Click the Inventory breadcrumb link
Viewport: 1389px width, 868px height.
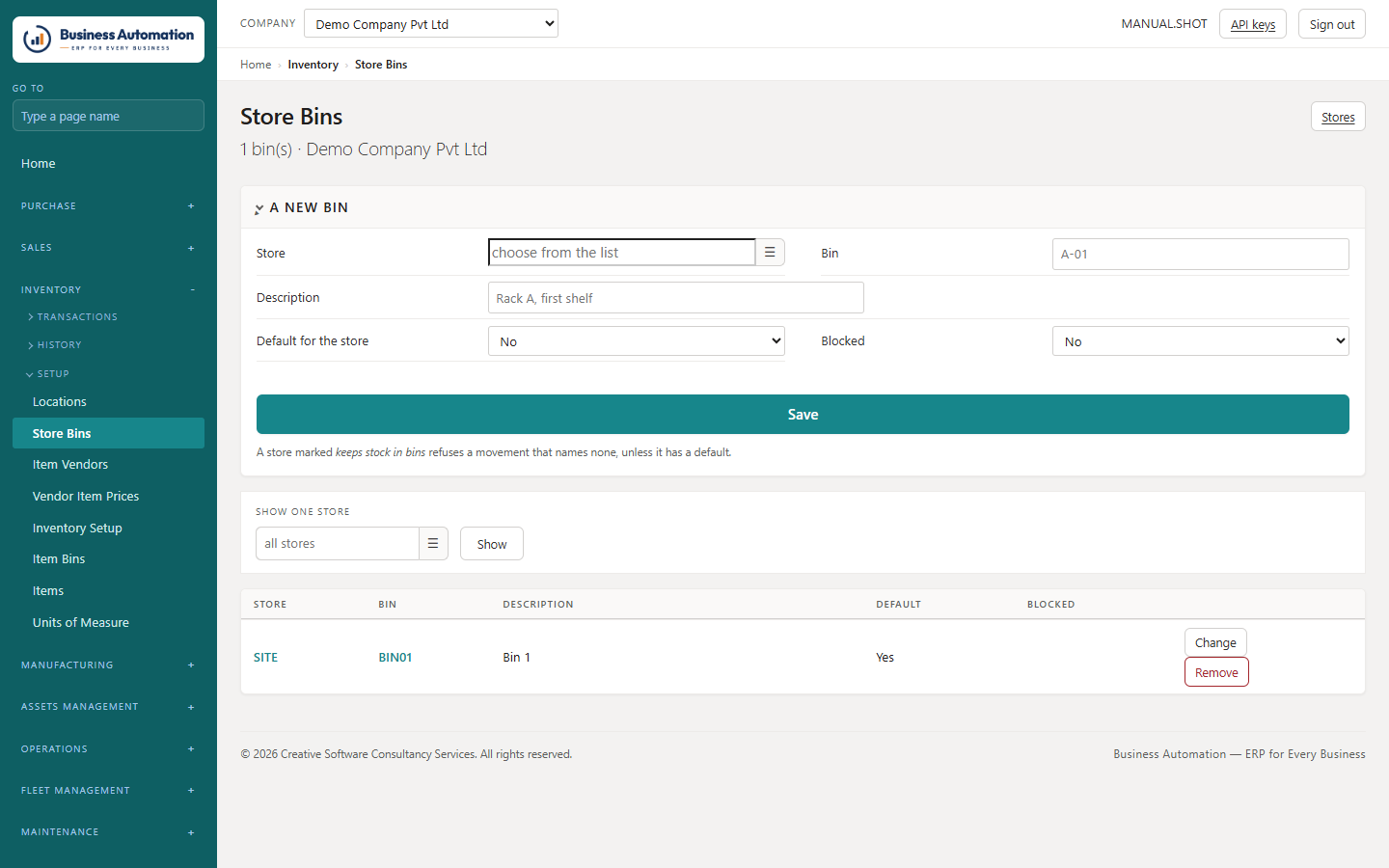[x=313, y=65]
